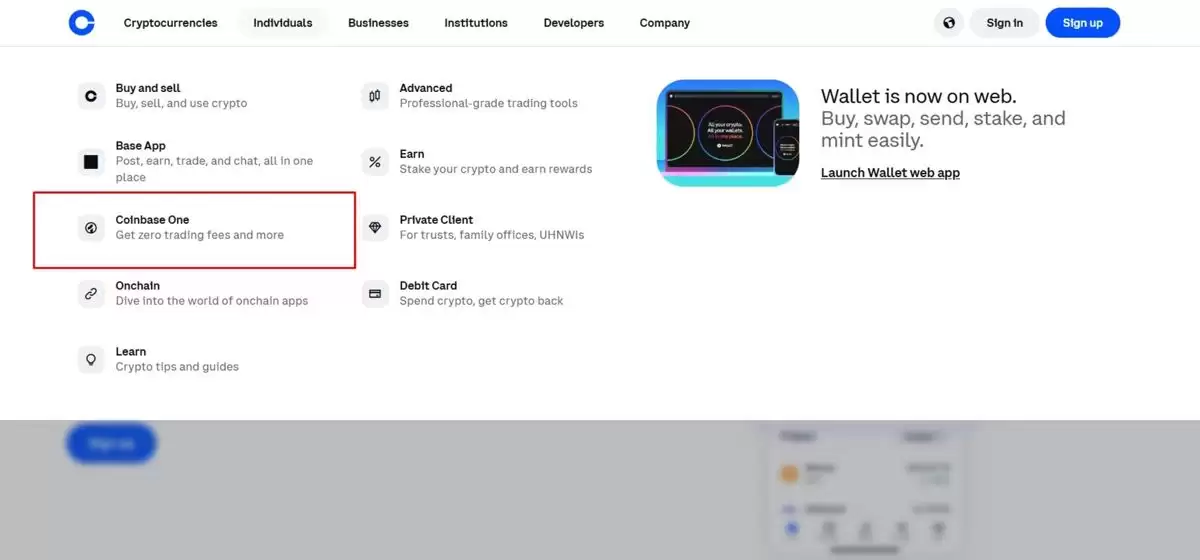Open the Private Client title

click(437, 220)
